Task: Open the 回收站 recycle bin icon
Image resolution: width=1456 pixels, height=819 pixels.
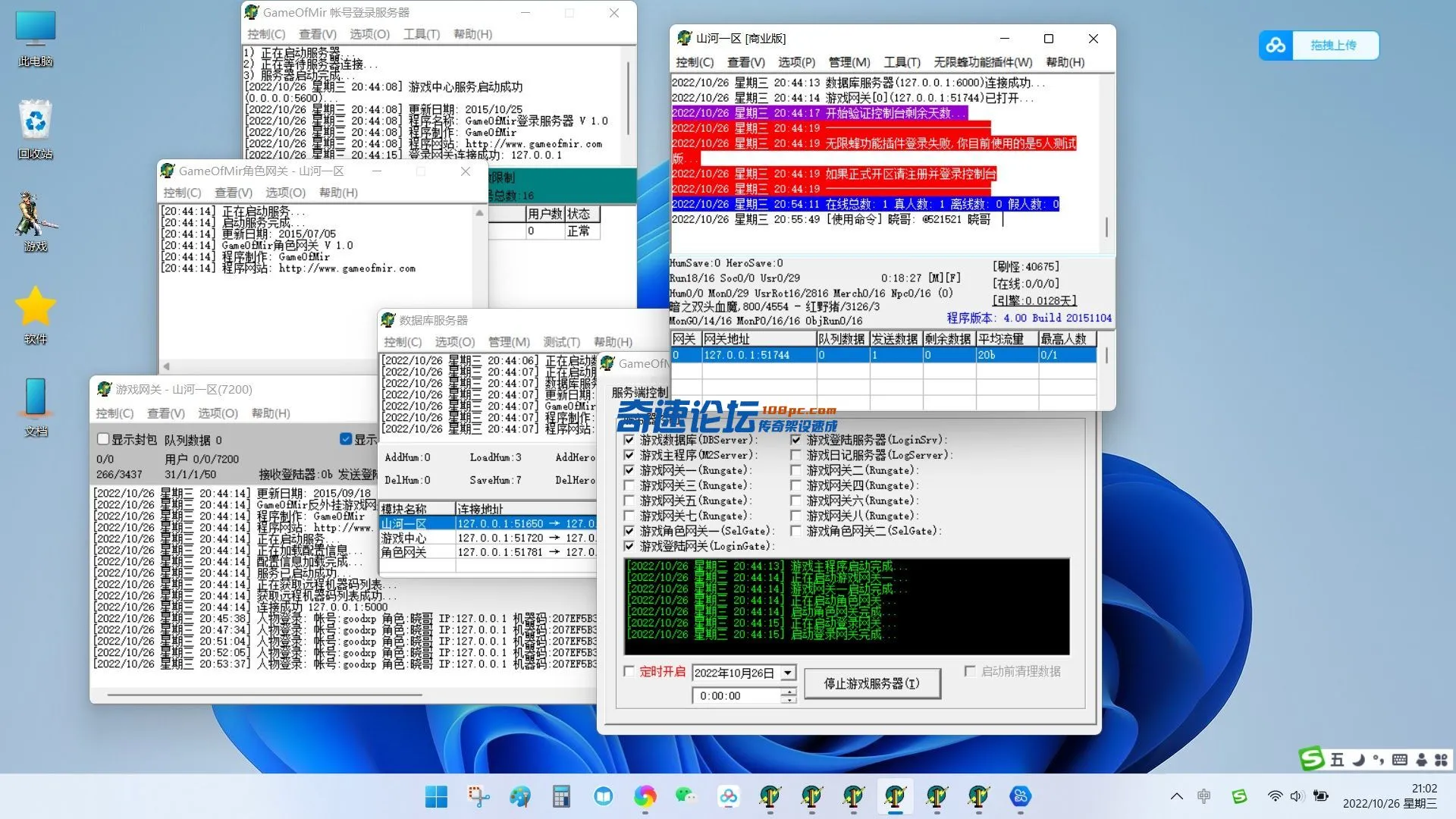Action: [36, 130]
